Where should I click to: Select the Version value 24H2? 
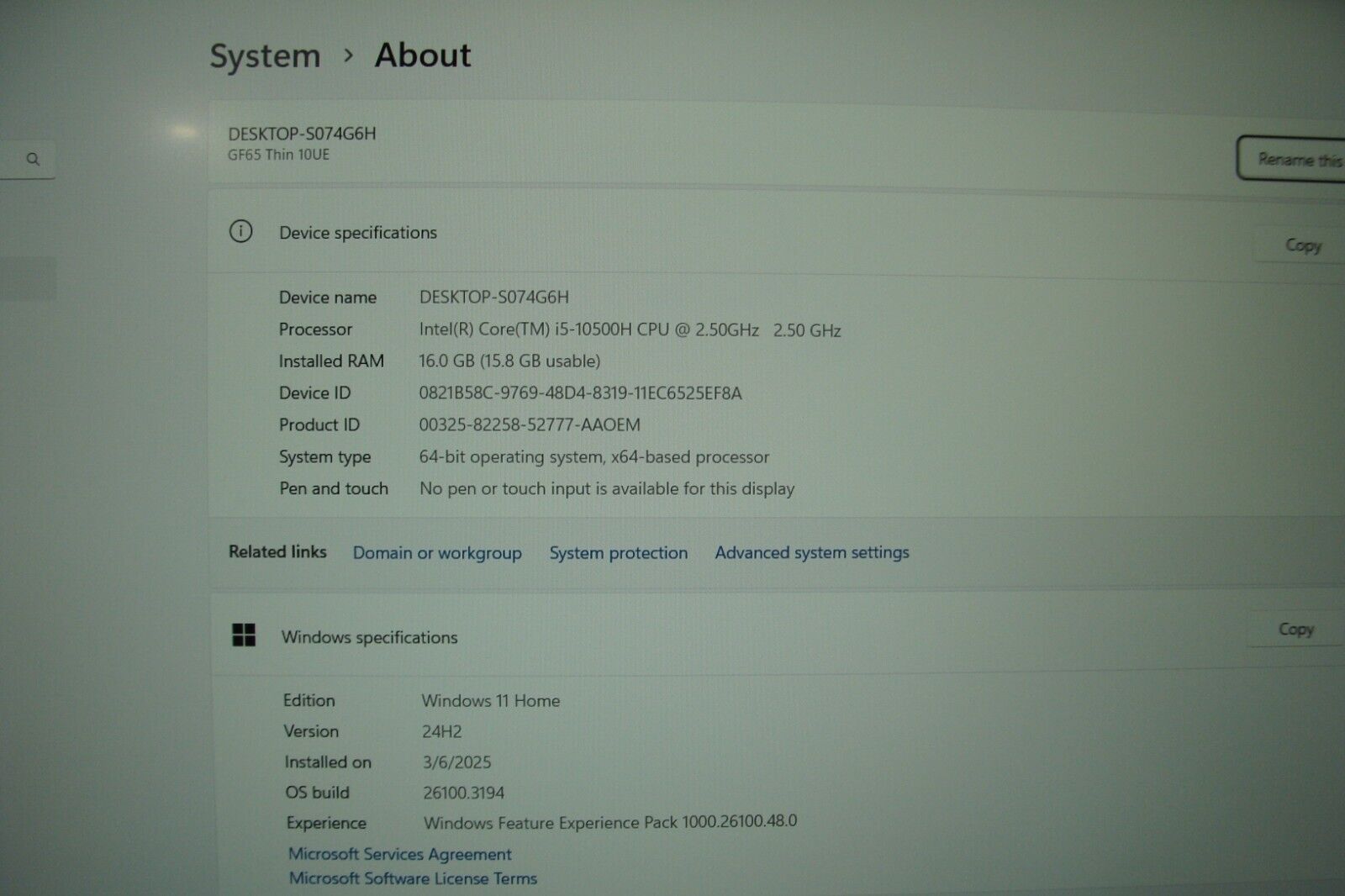(x=442, y=732)
